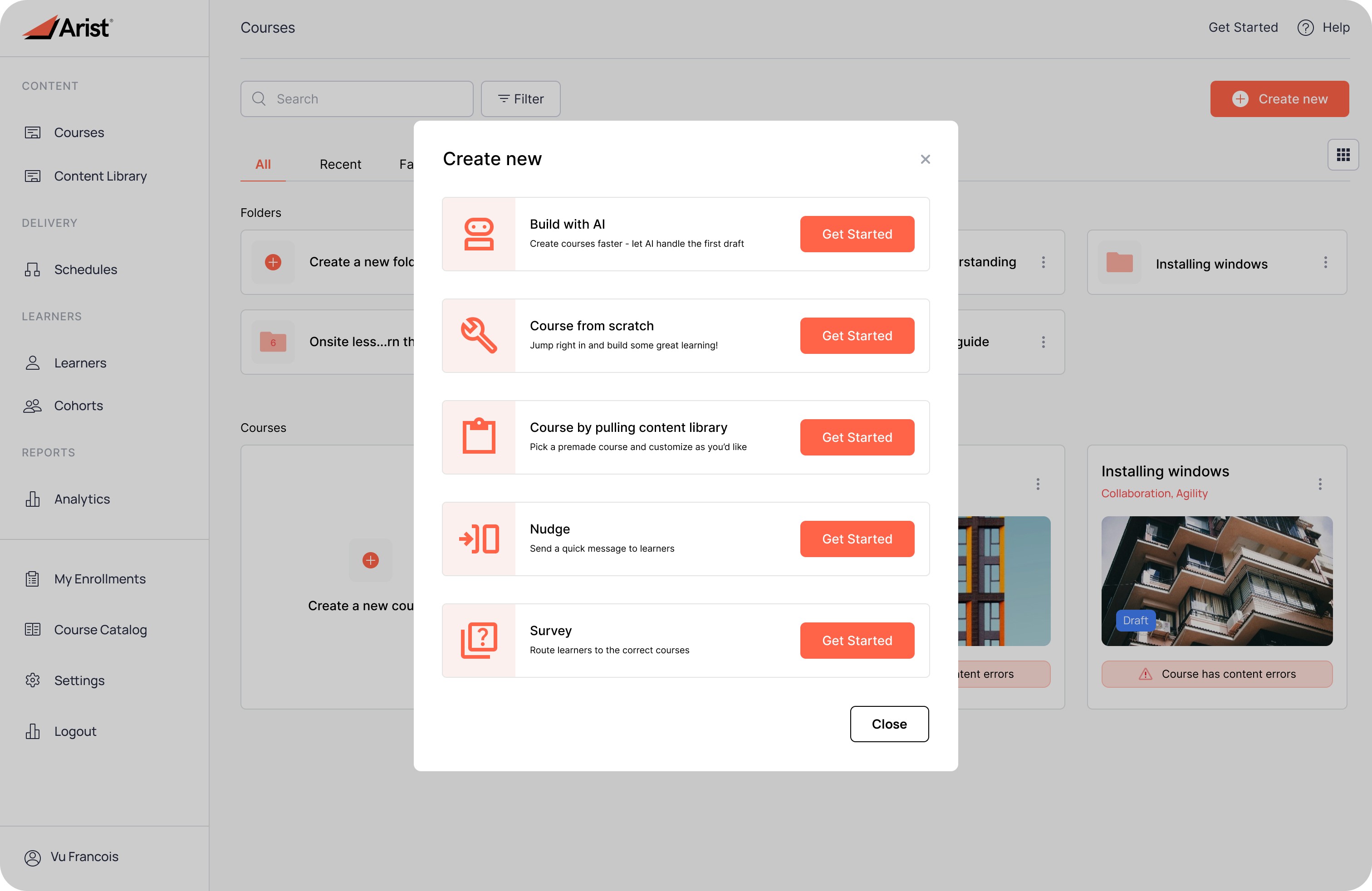
Task: Open the Filter dropdown
Action: [x=520, y=99]
